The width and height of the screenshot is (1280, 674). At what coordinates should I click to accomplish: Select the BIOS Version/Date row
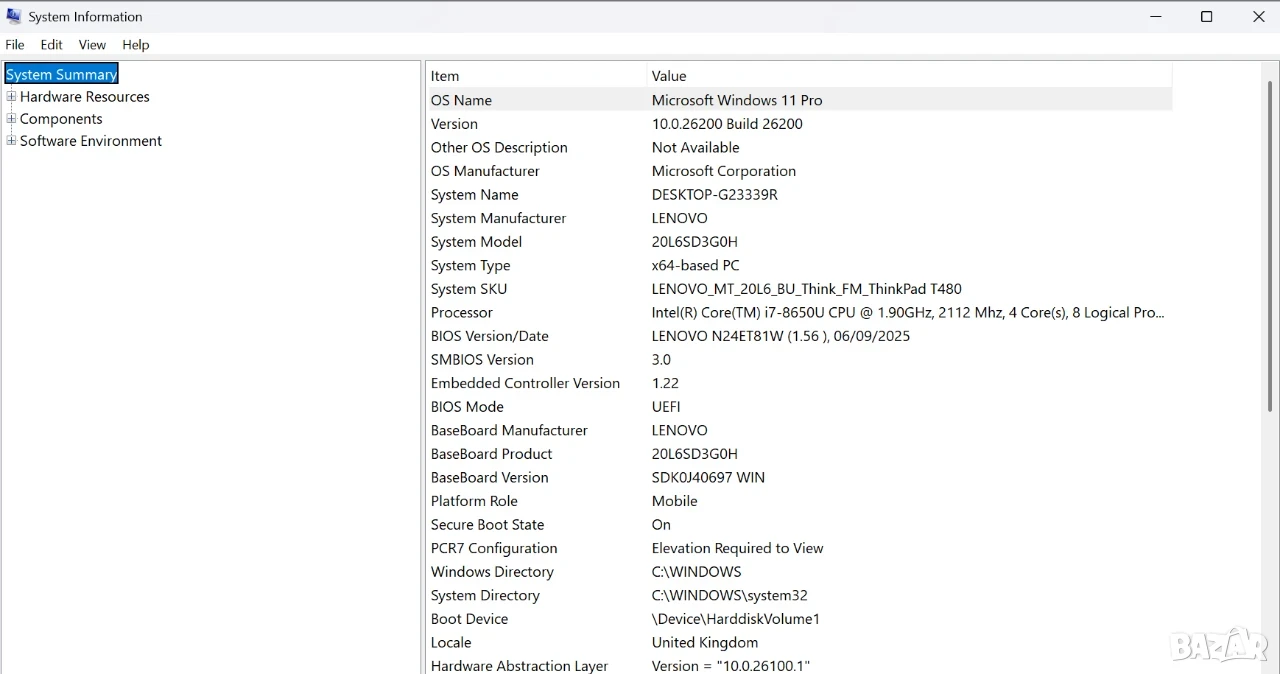(x=799, y=336)
